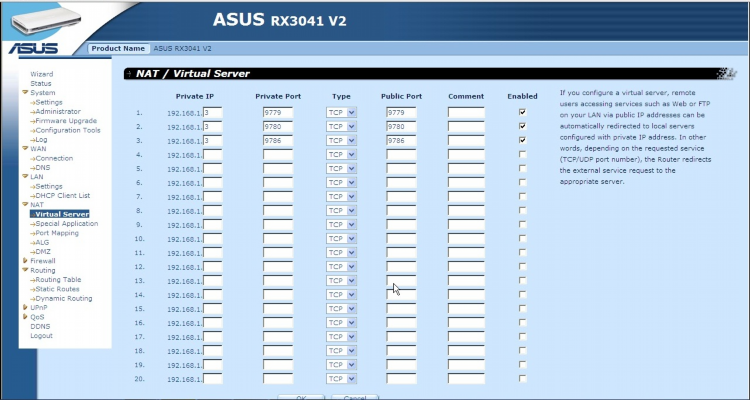750x400 pixels.
Task: View the system Log
Action: point(41,140)
